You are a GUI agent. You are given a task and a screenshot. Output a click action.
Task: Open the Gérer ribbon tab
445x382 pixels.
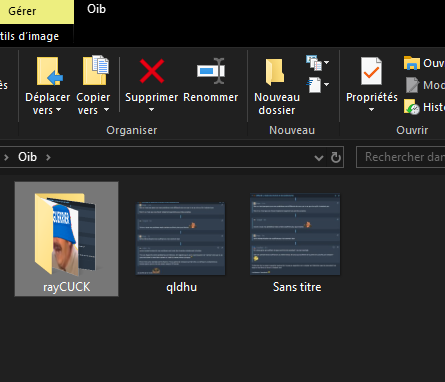(37, 12)
